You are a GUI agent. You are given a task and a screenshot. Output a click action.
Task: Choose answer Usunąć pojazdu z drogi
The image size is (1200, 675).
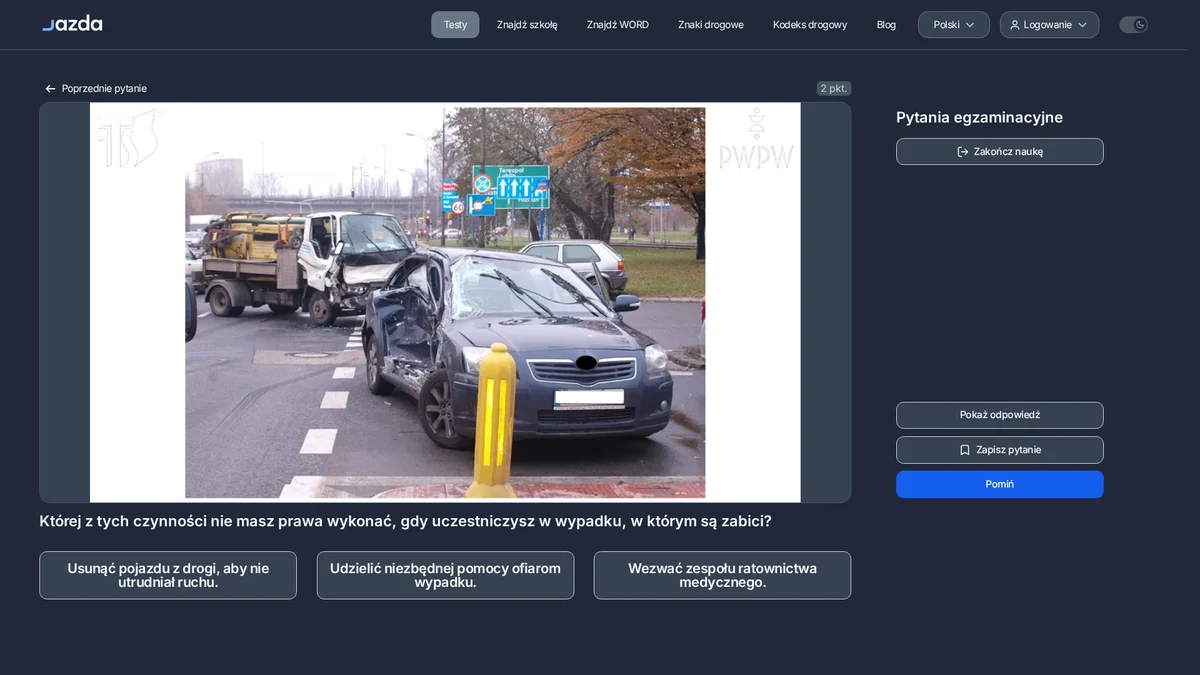(168, 575)
